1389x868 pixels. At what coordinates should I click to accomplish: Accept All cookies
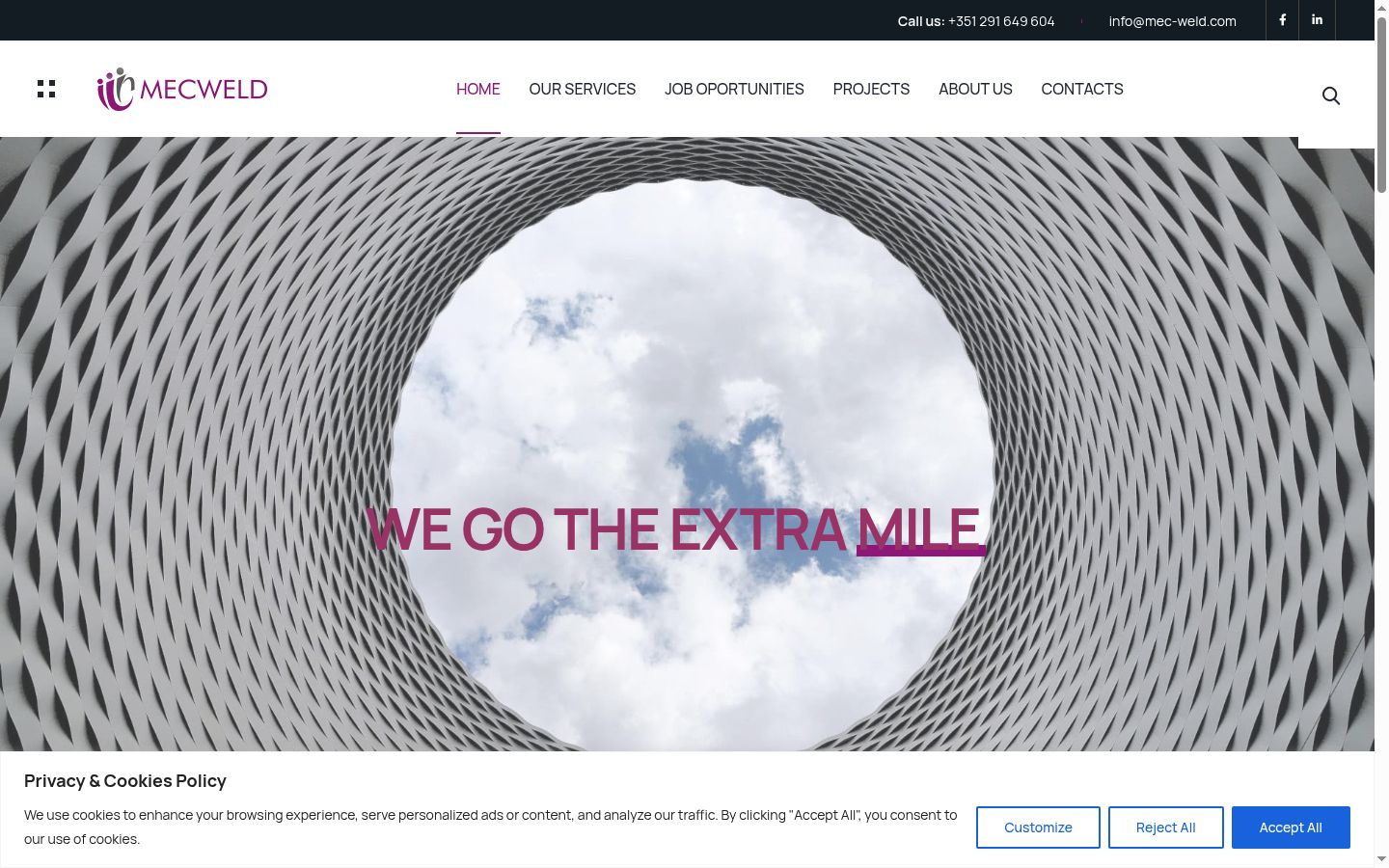[1291, 827]
